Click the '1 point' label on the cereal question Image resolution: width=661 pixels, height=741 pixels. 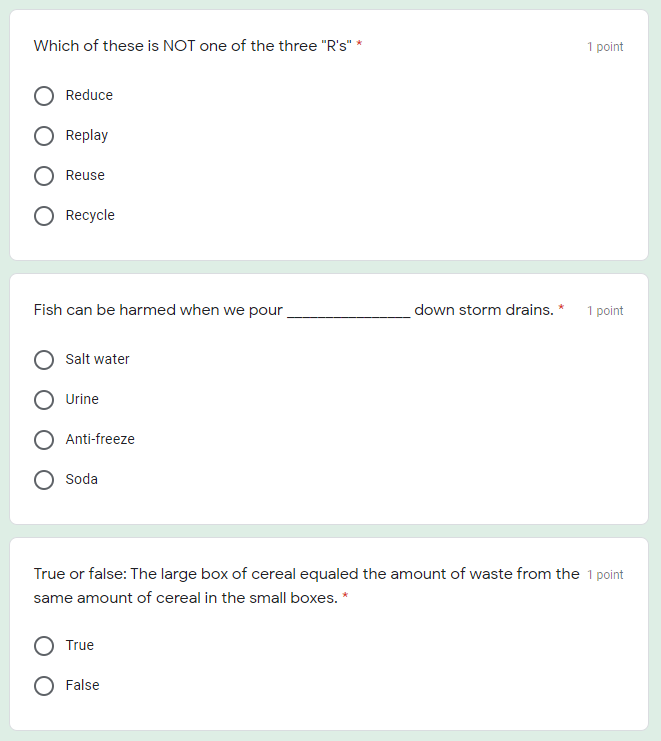[605, 575]
